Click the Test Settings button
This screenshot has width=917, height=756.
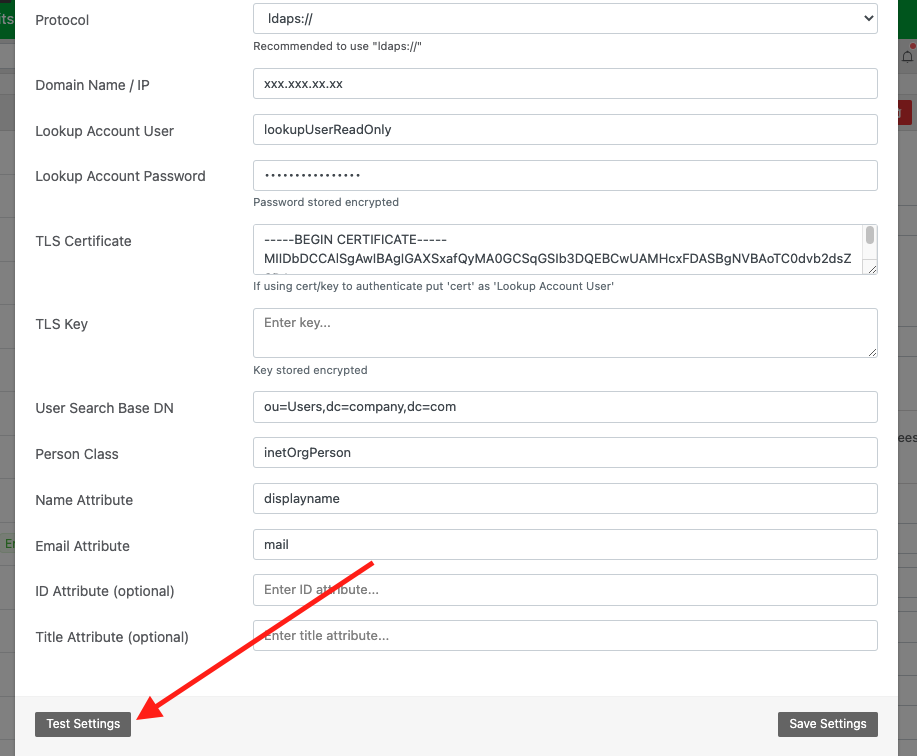82,723
